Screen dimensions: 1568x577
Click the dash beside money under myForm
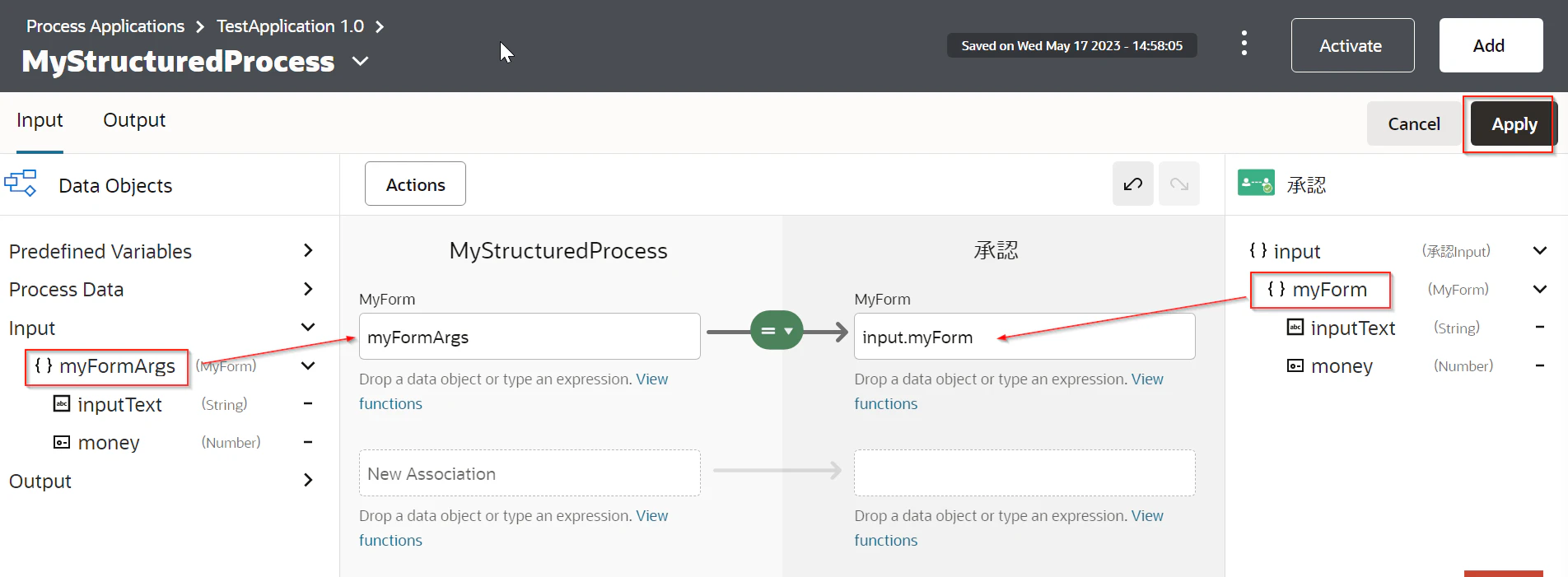(1540, 365)
